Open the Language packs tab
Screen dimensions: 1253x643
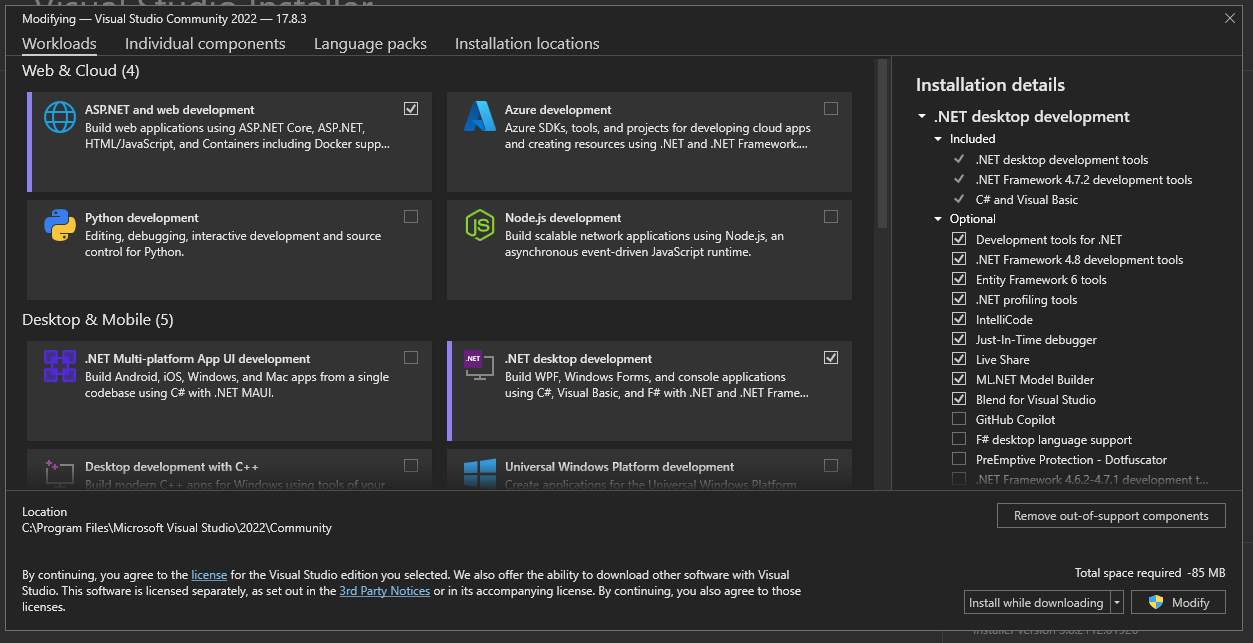click(x=370, y=43)
